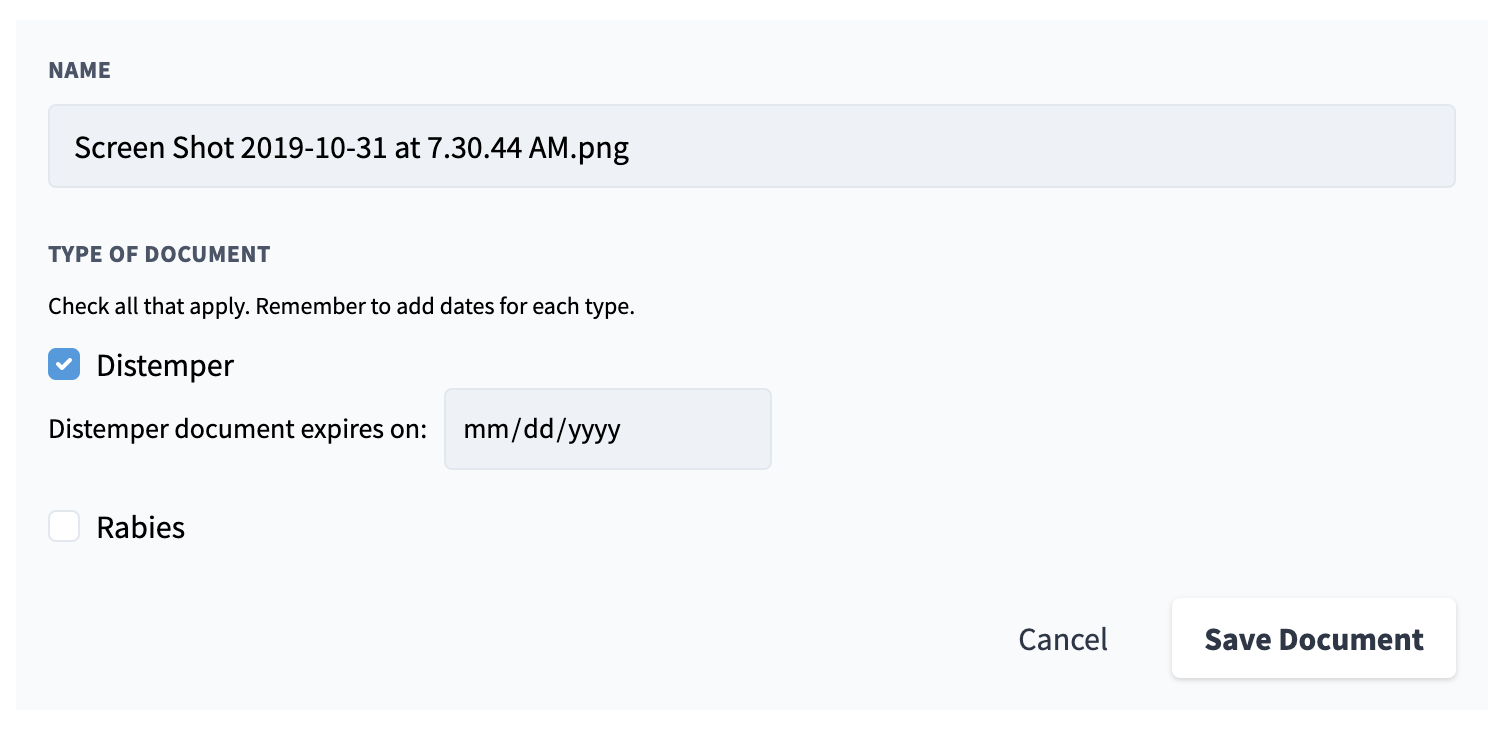The image size is (1504, 732).
Task: Click empty space in the Name field
Action: [x=1000, y=147]
